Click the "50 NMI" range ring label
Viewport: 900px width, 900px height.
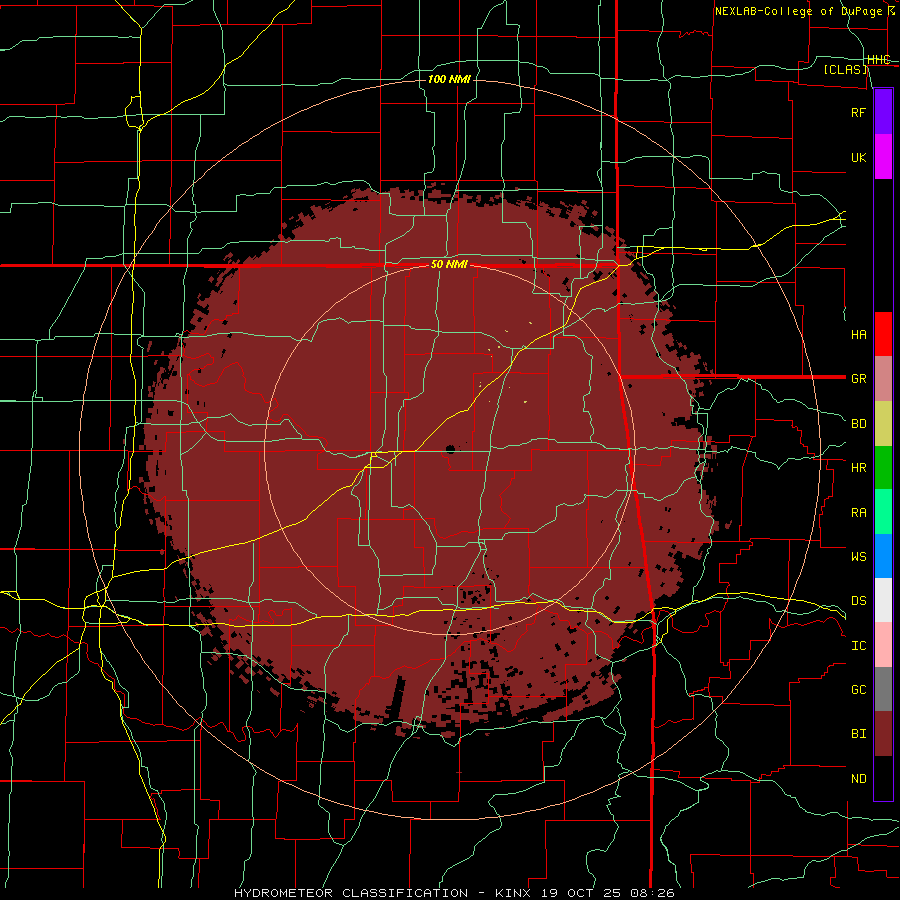pyautogui.click(x=449, y=265)
